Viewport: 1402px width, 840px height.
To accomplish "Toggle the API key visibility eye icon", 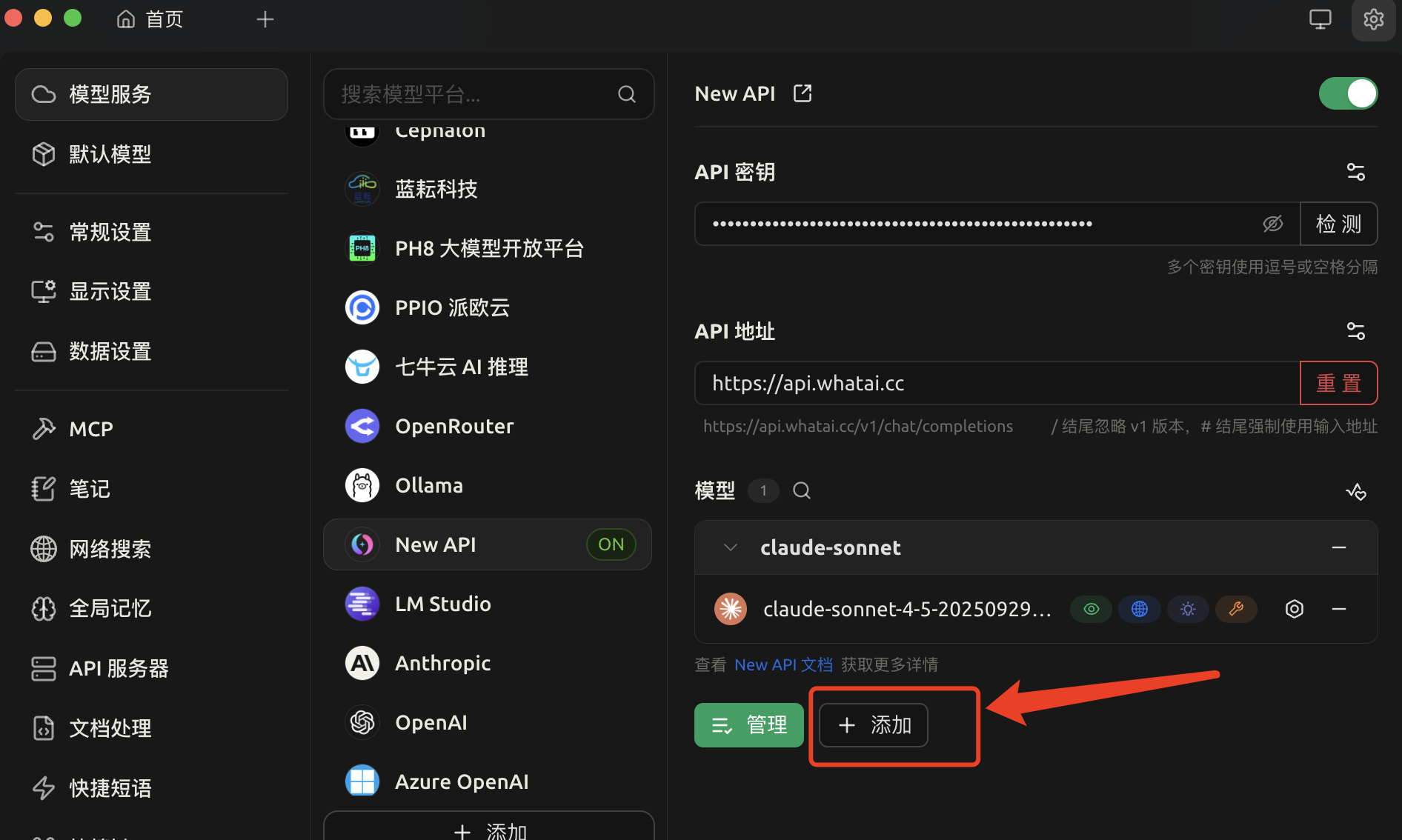I will point(1273,223).
